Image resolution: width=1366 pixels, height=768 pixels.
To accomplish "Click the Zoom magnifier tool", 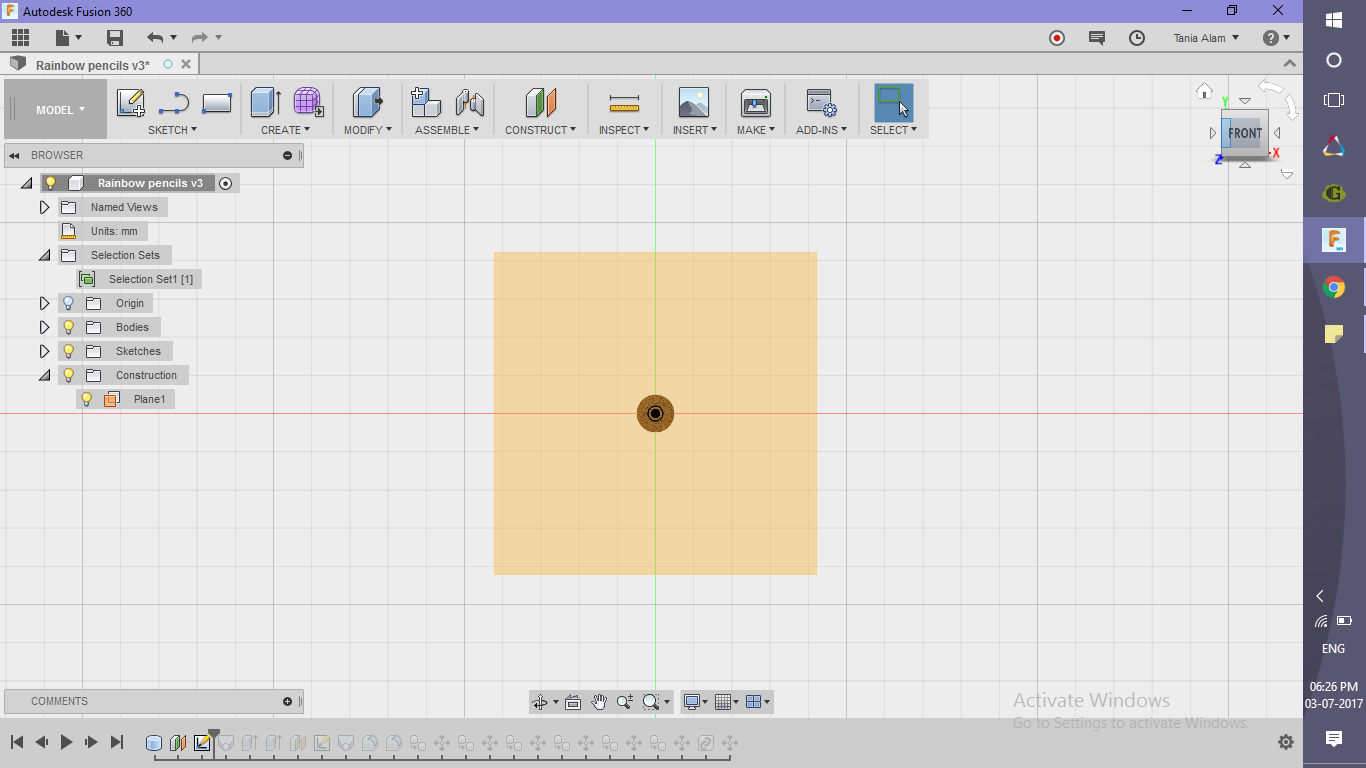I will [625, 702].
